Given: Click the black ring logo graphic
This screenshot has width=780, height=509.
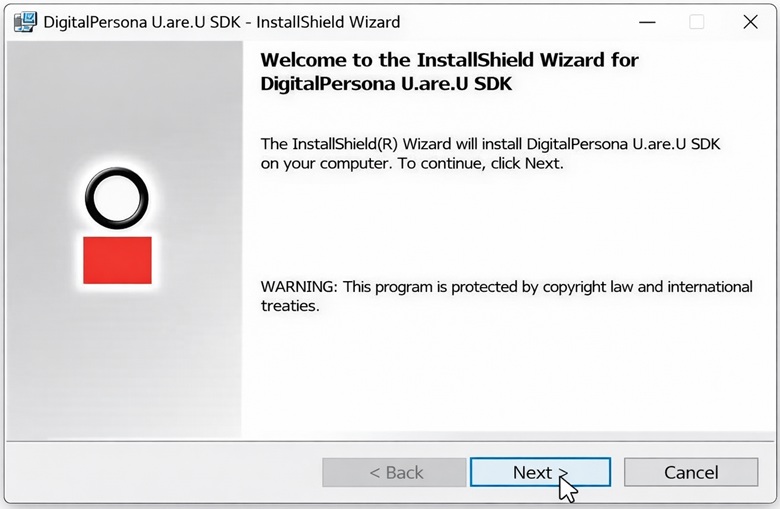Looking at the screenshot, I should 116,197.
